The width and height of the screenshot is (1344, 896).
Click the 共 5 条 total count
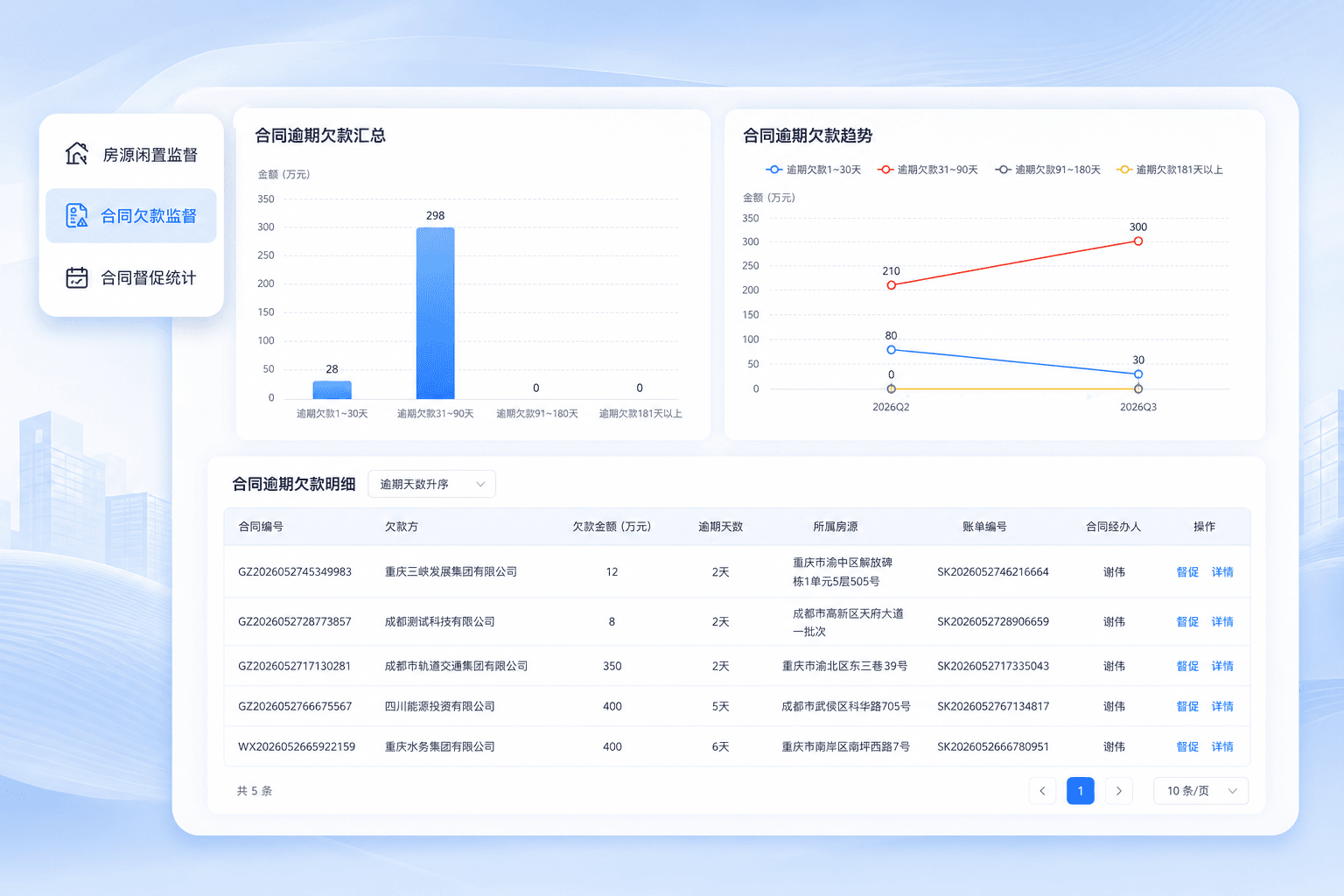tap(255, 791)
